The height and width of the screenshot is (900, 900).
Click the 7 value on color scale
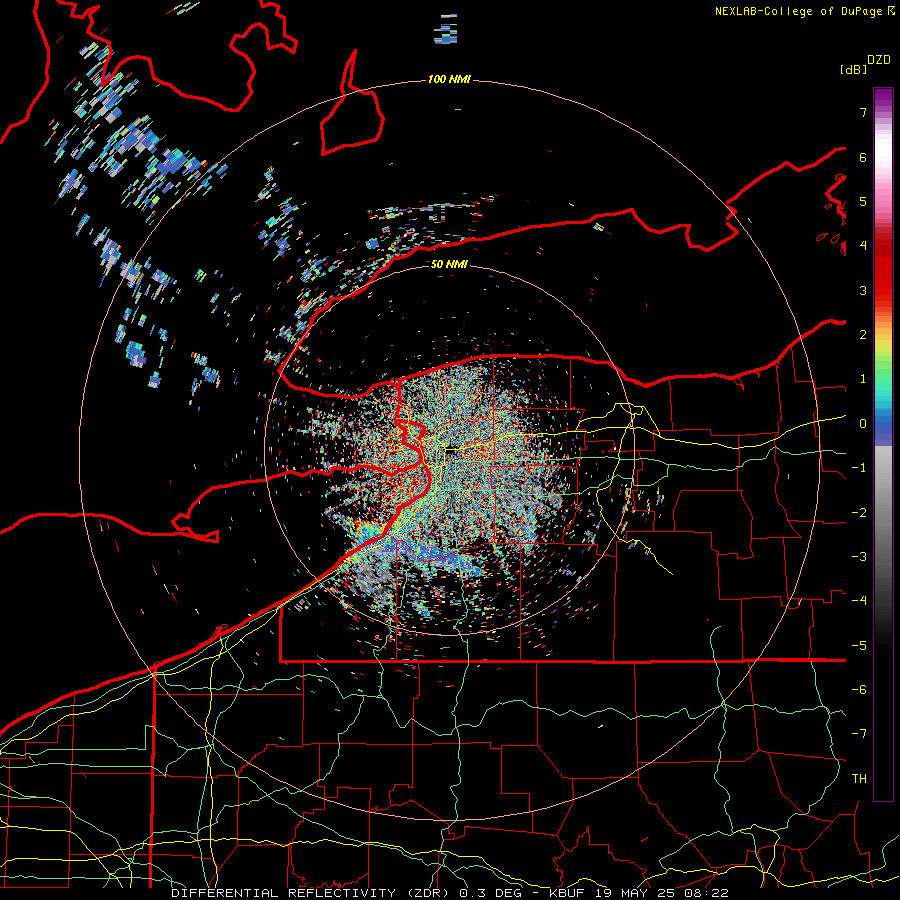[863, 112]
